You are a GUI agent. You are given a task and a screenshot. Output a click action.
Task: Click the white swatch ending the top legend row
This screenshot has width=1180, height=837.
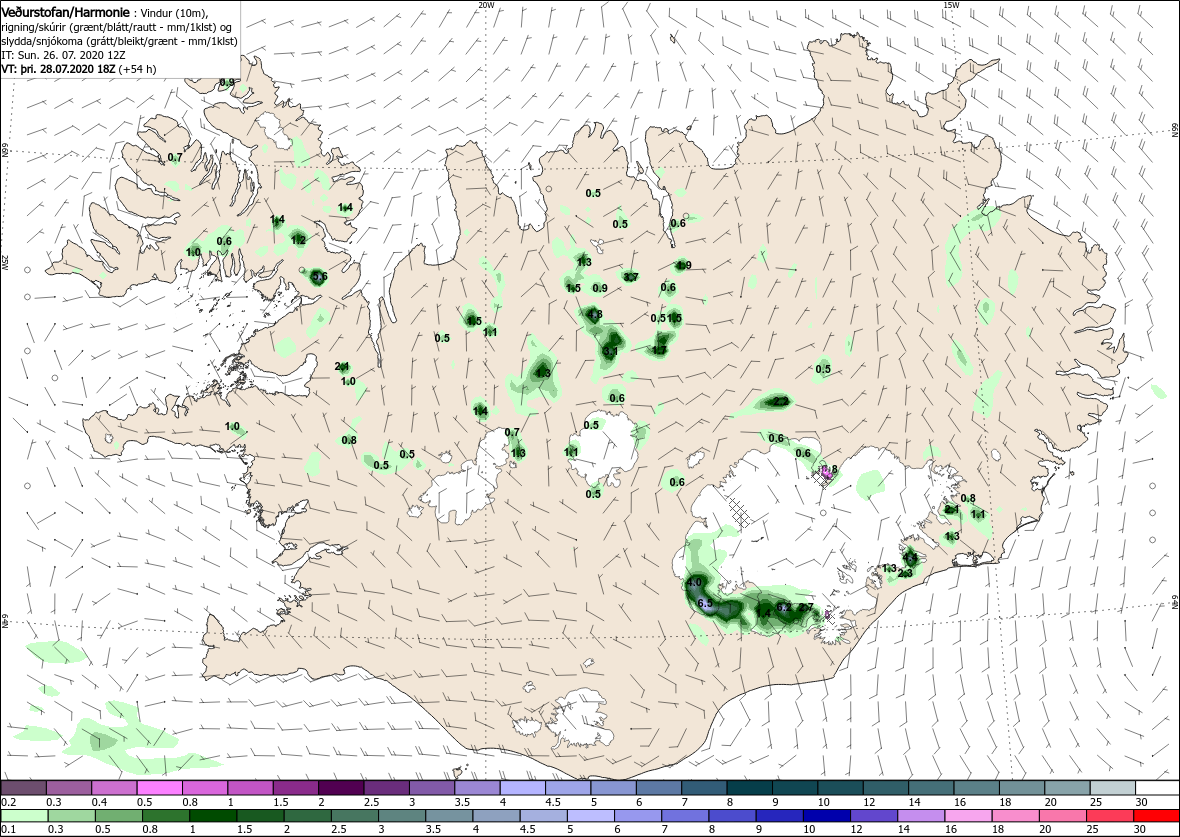click(x=1157, y=788)
